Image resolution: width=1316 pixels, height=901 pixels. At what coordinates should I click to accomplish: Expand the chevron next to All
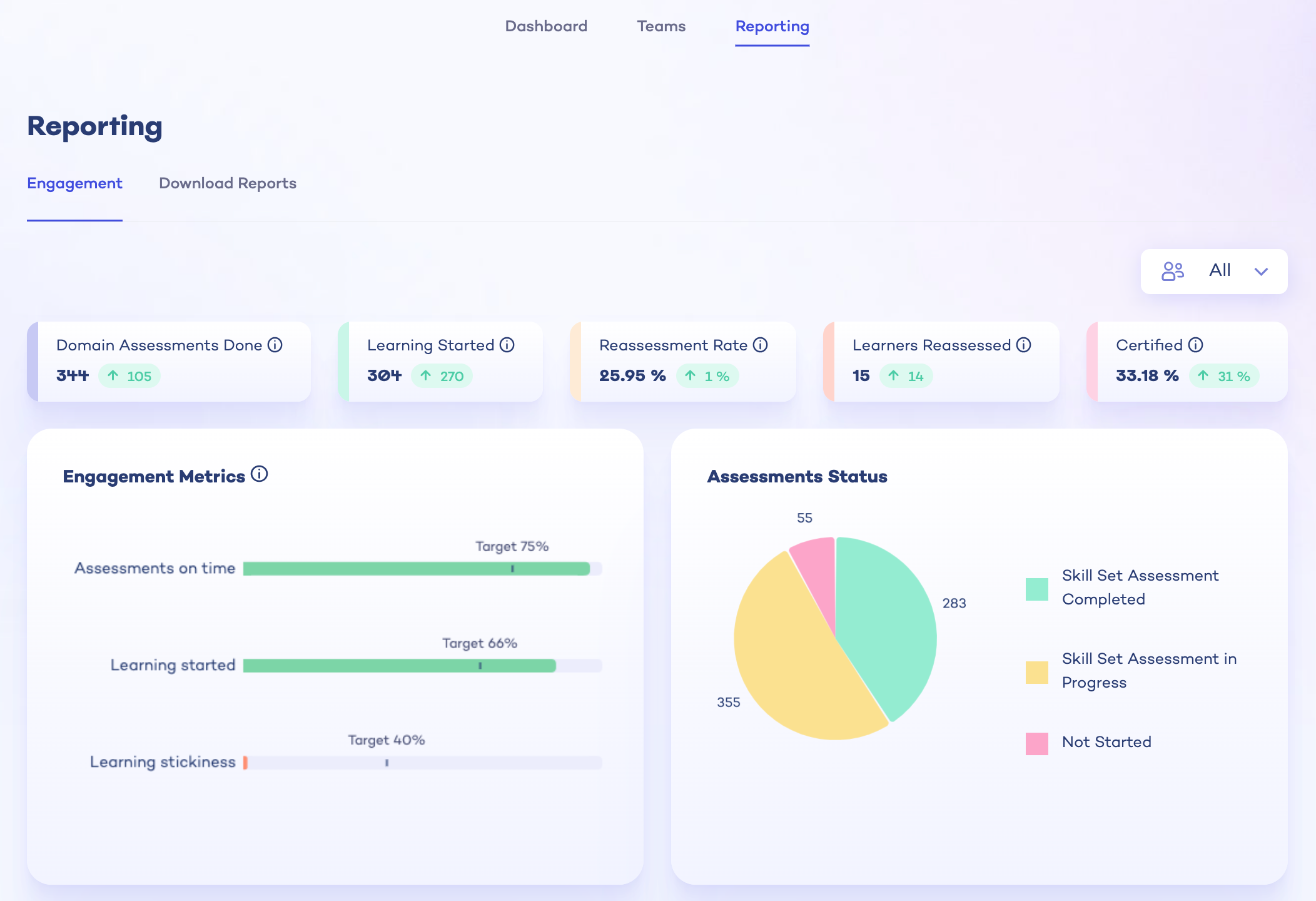pyautogui.click(x=1262, y=272)
